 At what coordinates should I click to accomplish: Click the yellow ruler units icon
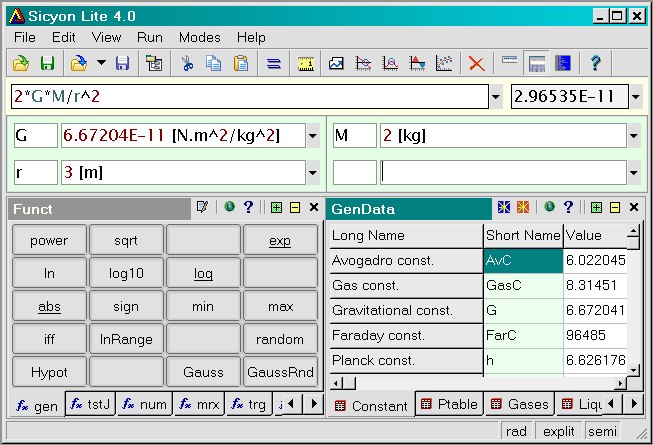coord(306,63)
